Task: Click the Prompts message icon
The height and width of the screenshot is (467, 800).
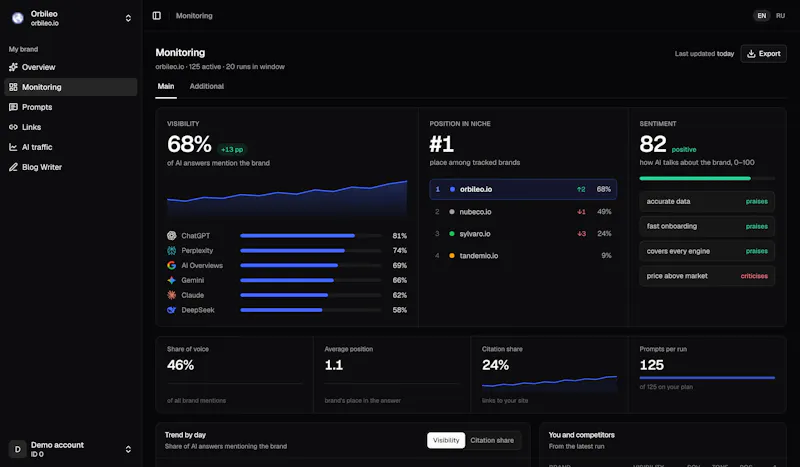Action: pyautogui.click(x=13, y=107)
